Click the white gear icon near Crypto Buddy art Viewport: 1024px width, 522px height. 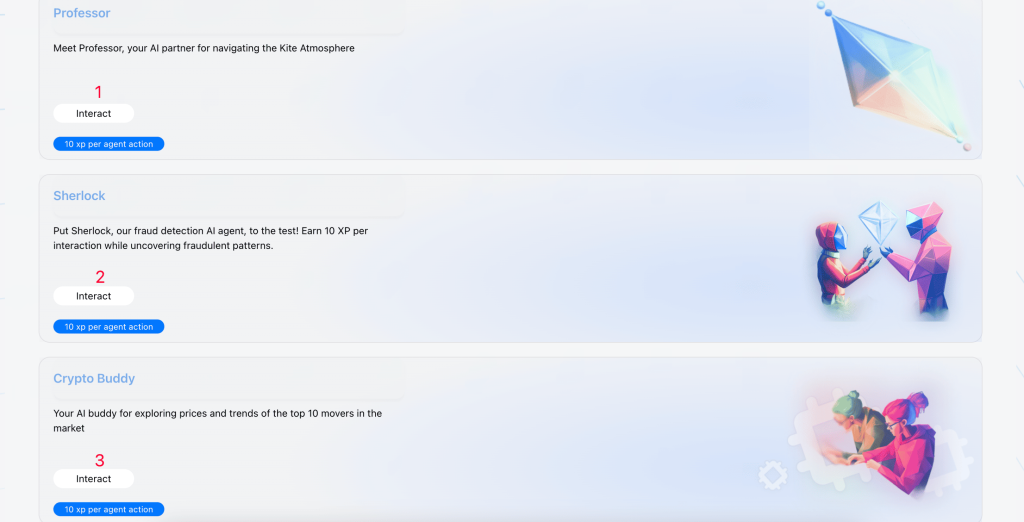pos(773,475)
